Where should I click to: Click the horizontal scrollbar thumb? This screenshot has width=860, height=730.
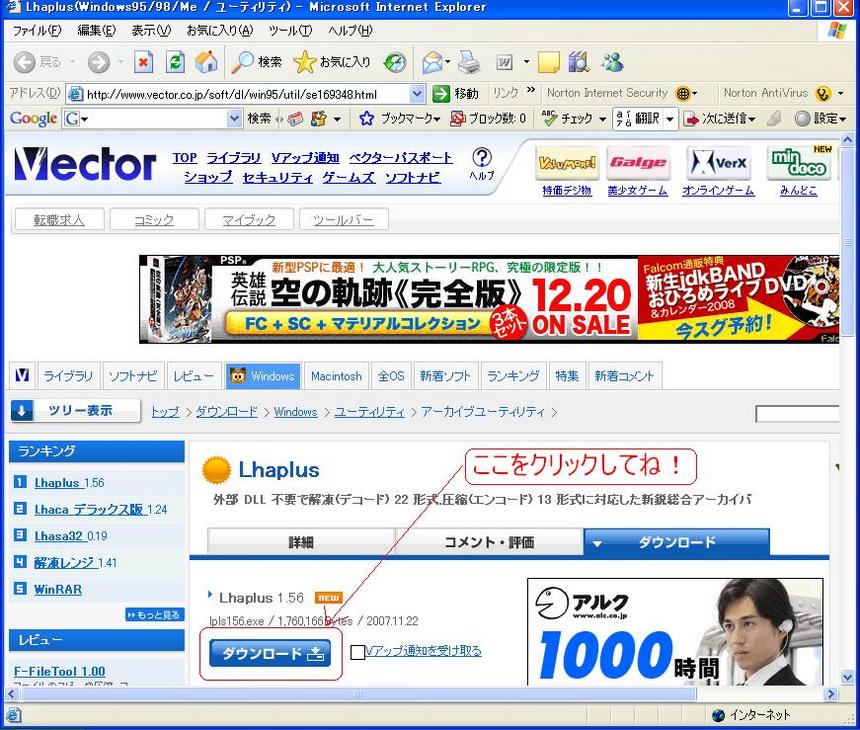[x=358, y=694]
